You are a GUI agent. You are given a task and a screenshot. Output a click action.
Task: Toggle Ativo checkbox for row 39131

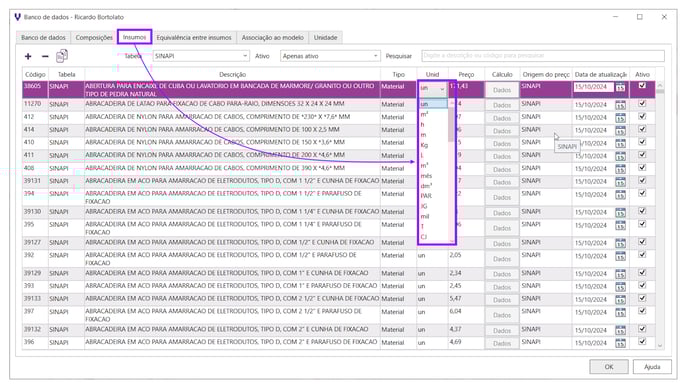tap(642, 180)
